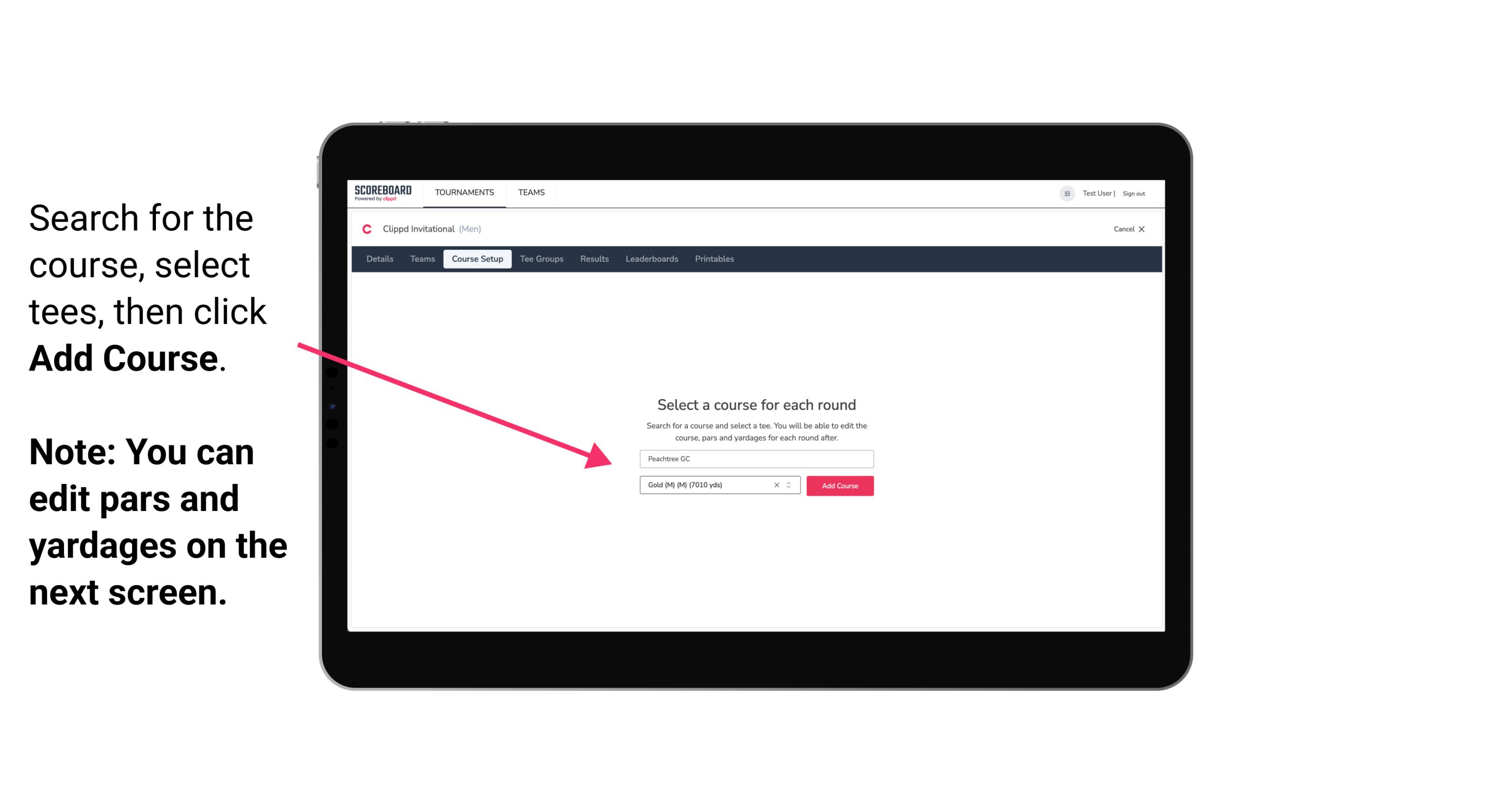Select the 'Details' tab
The height and width of the screenshot is (812, 1510).
pos(379,259)
